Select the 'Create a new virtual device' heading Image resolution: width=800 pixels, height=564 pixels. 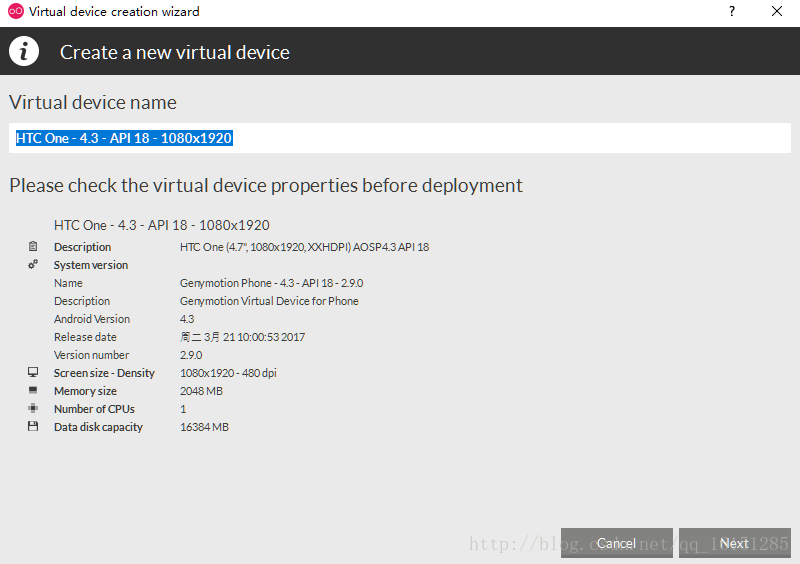coord(174,52)
